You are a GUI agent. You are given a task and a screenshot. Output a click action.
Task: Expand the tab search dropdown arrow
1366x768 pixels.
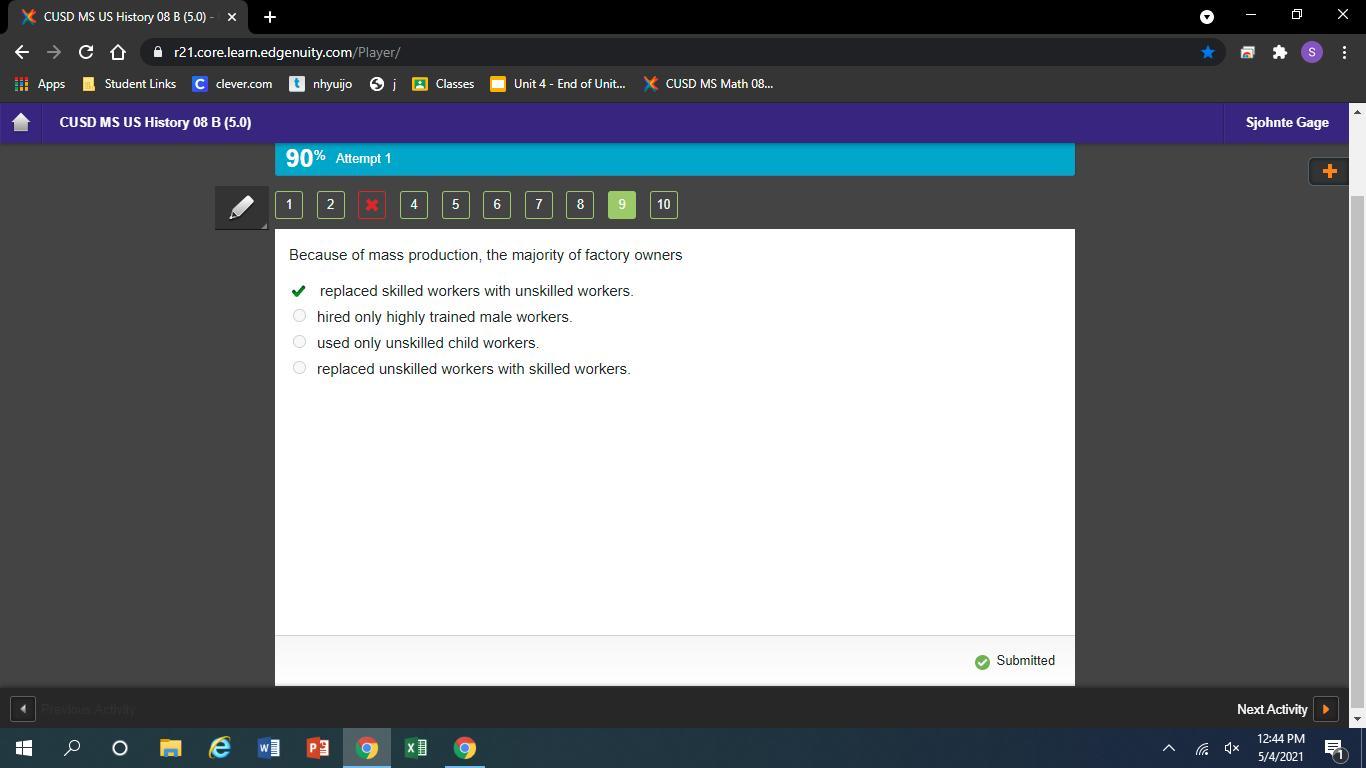click(1207, 17)
